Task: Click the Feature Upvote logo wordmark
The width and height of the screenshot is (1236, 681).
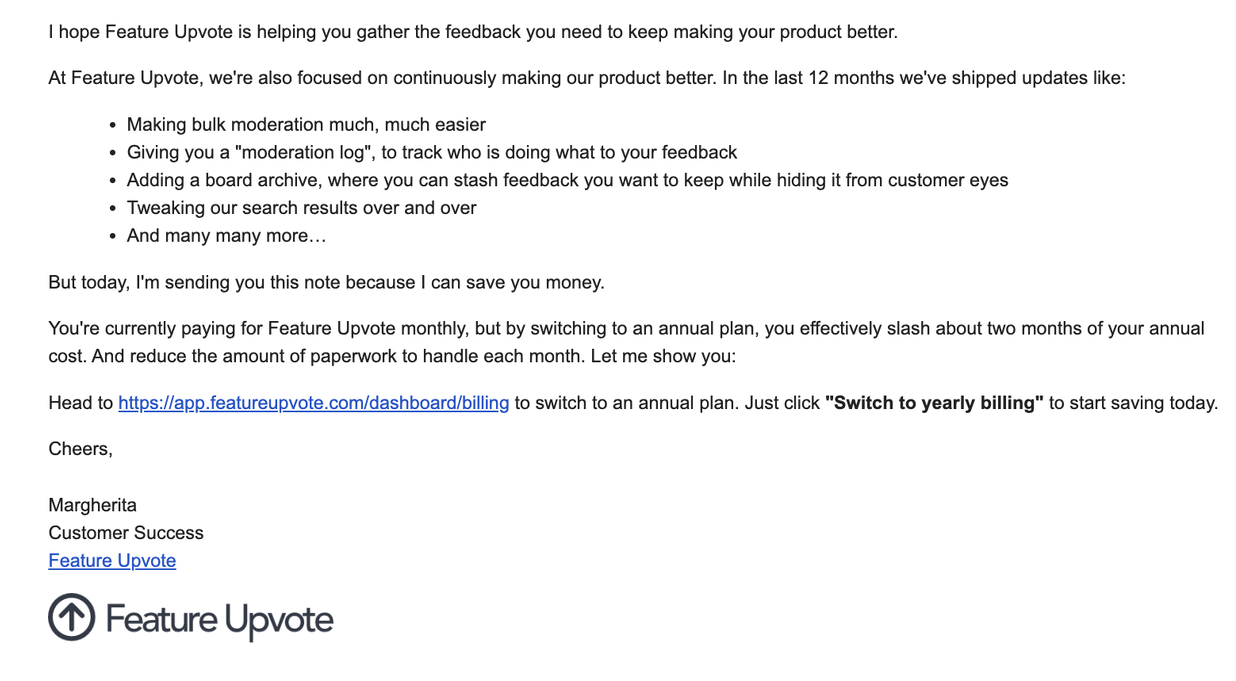Action: (x=219, y=620)
